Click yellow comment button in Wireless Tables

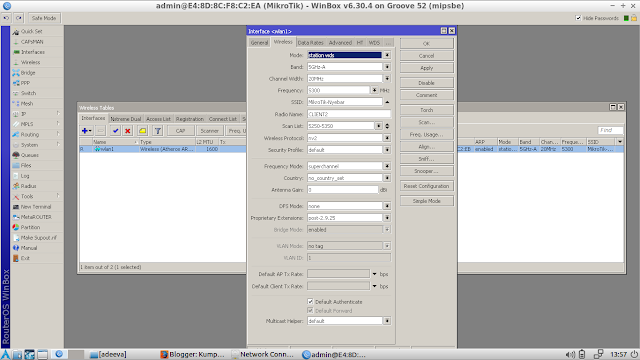click(142, 131)
